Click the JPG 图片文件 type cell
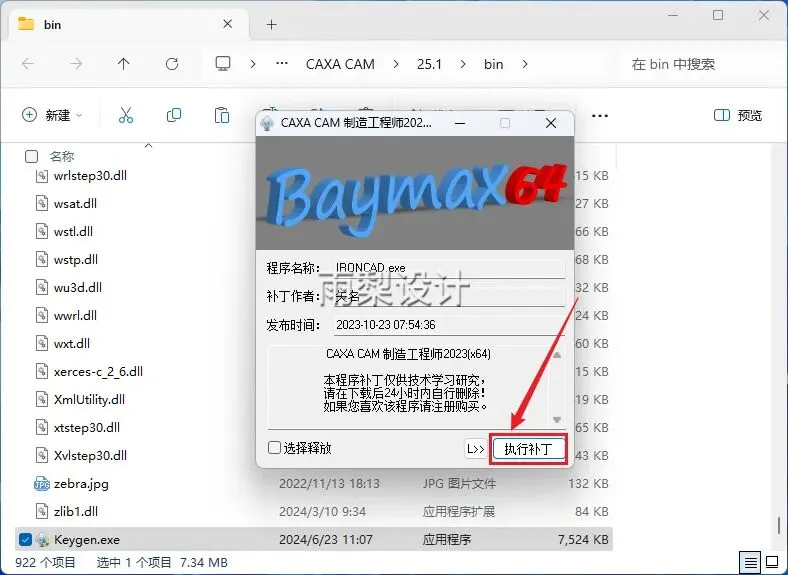Viewport: 788px width, 575px height. point(459,484)
